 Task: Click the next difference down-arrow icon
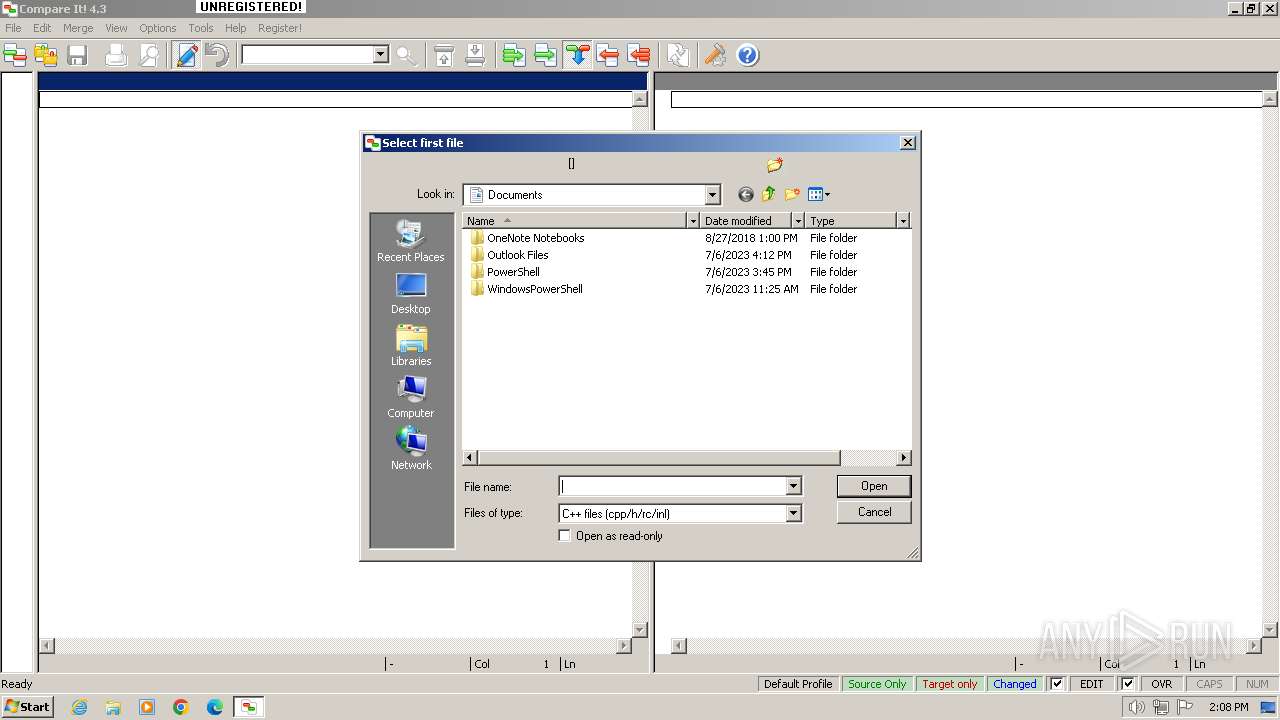point(475,55)
